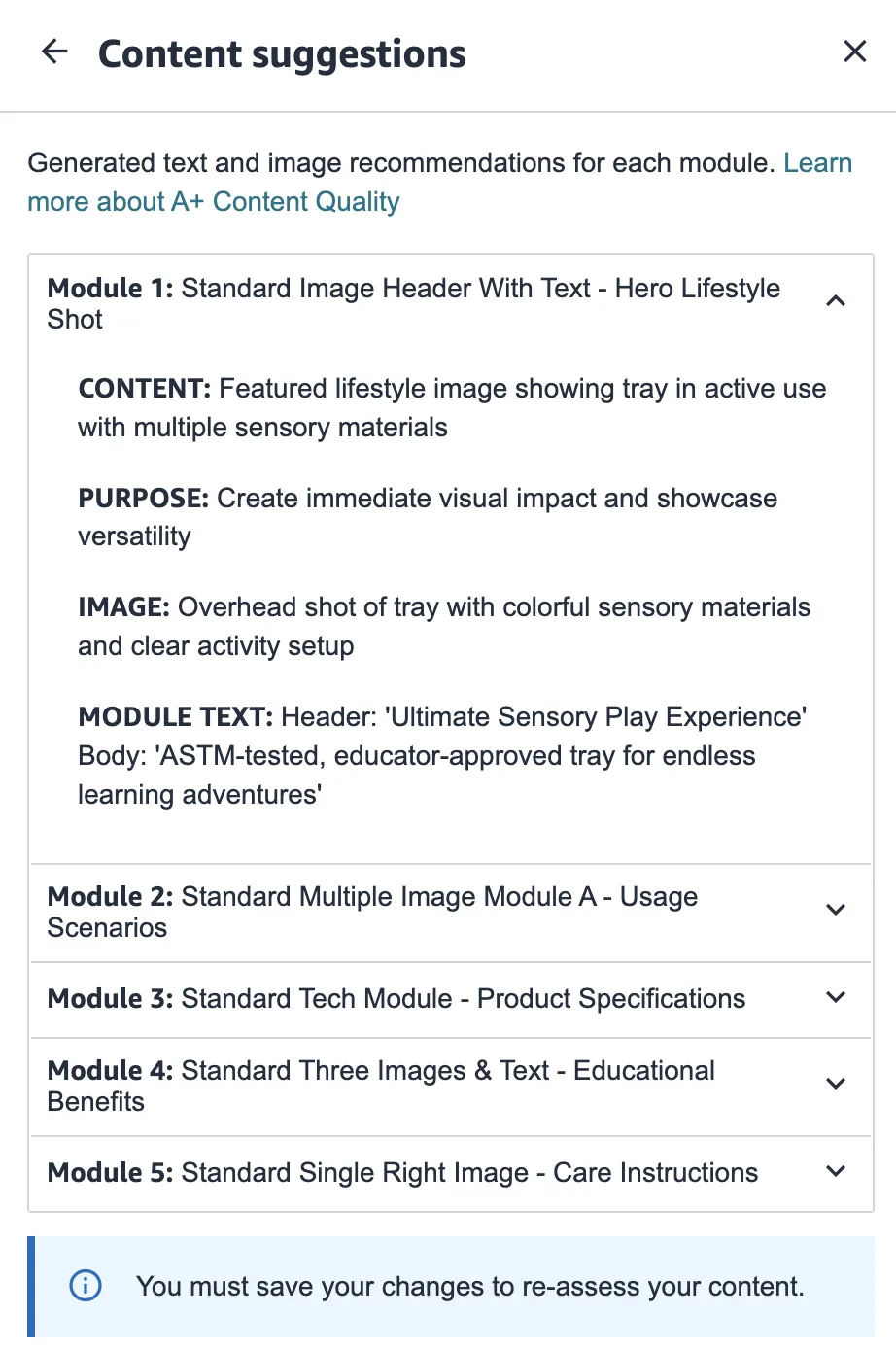Image resolution: width=896 pixels, height=1349 pixels.
Task: Expand Module 3 Product Specifications chevron
Action: coord(835,998)
